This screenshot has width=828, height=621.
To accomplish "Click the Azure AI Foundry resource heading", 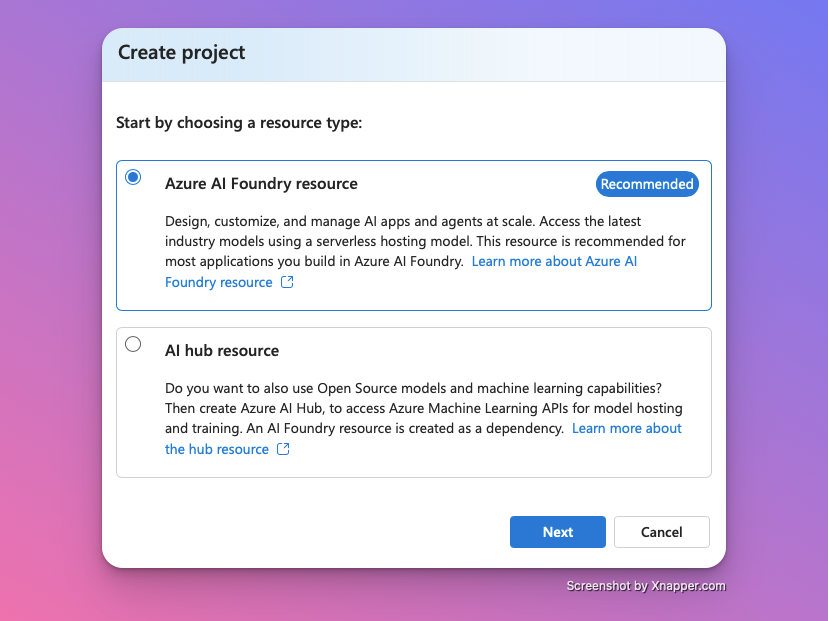I will [x=261, y=184].
